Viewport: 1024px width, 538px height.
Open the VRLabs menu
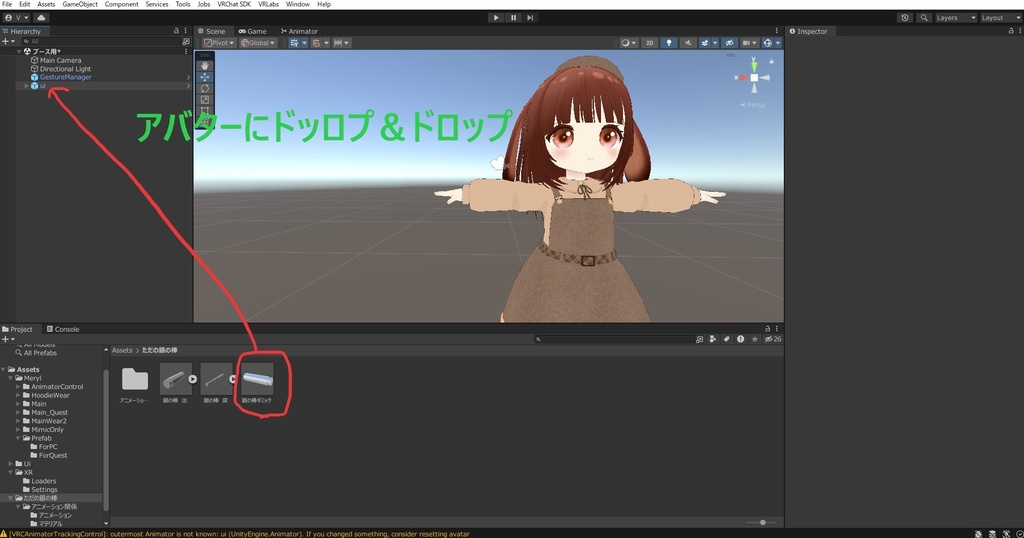(268, 4)
